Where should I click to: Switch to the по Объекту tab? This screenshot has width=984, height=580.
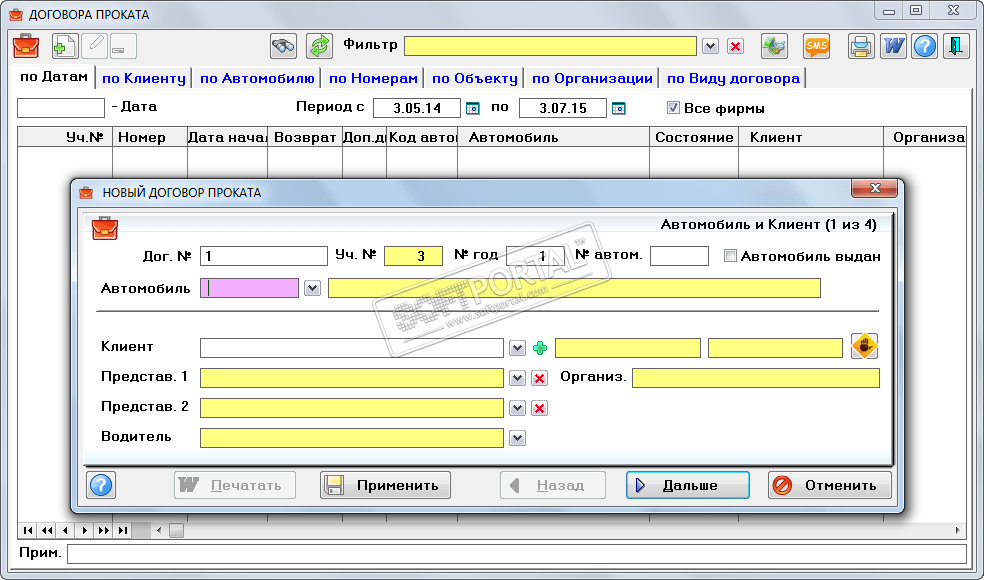[x=474, y=78]
